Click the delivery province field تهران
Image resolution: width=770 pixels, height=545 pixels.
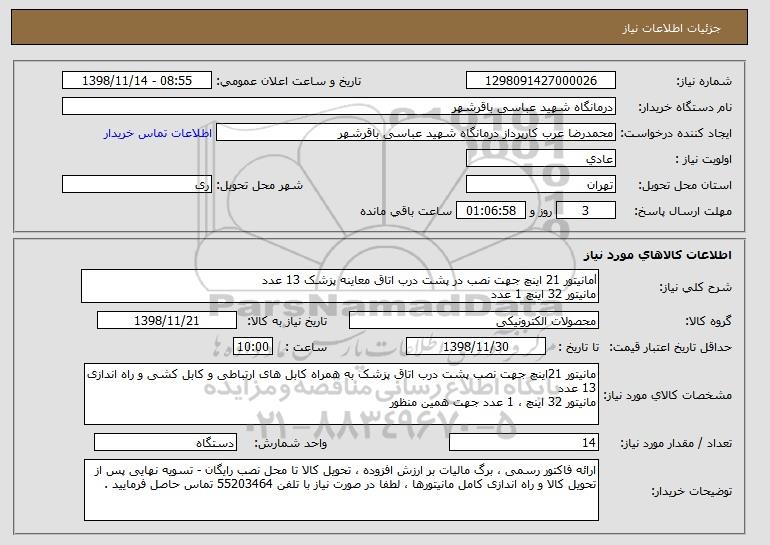pos(541,185)
